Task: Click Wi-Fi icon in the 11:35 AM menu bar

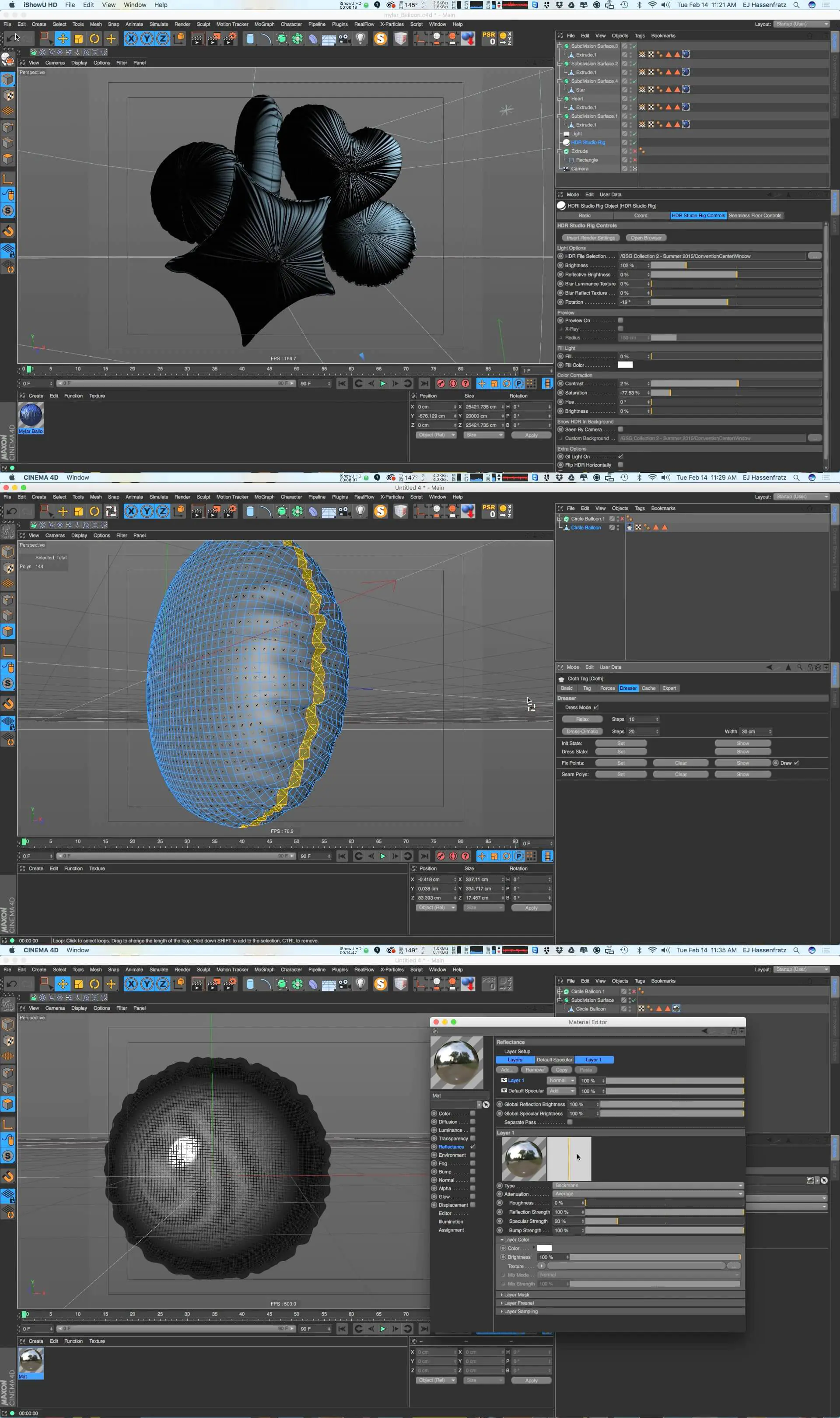Action: (652, 950)
